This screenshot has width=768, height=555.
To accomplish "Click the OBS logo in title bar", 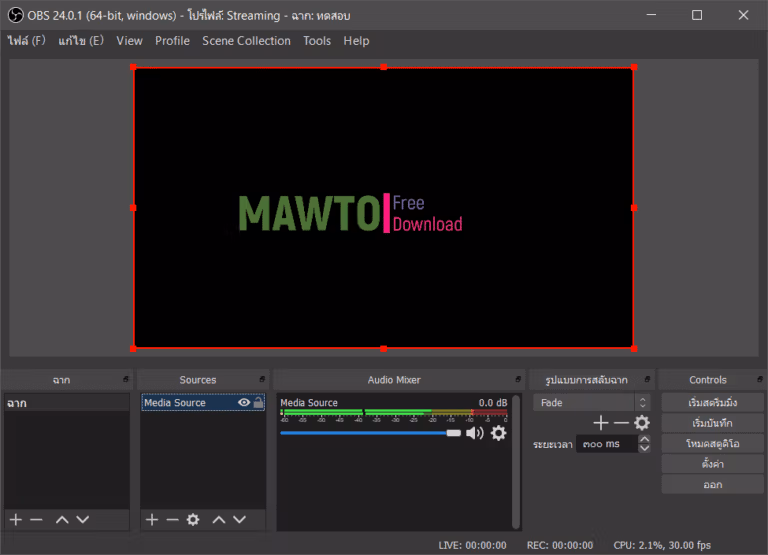I will click(16, 15).
